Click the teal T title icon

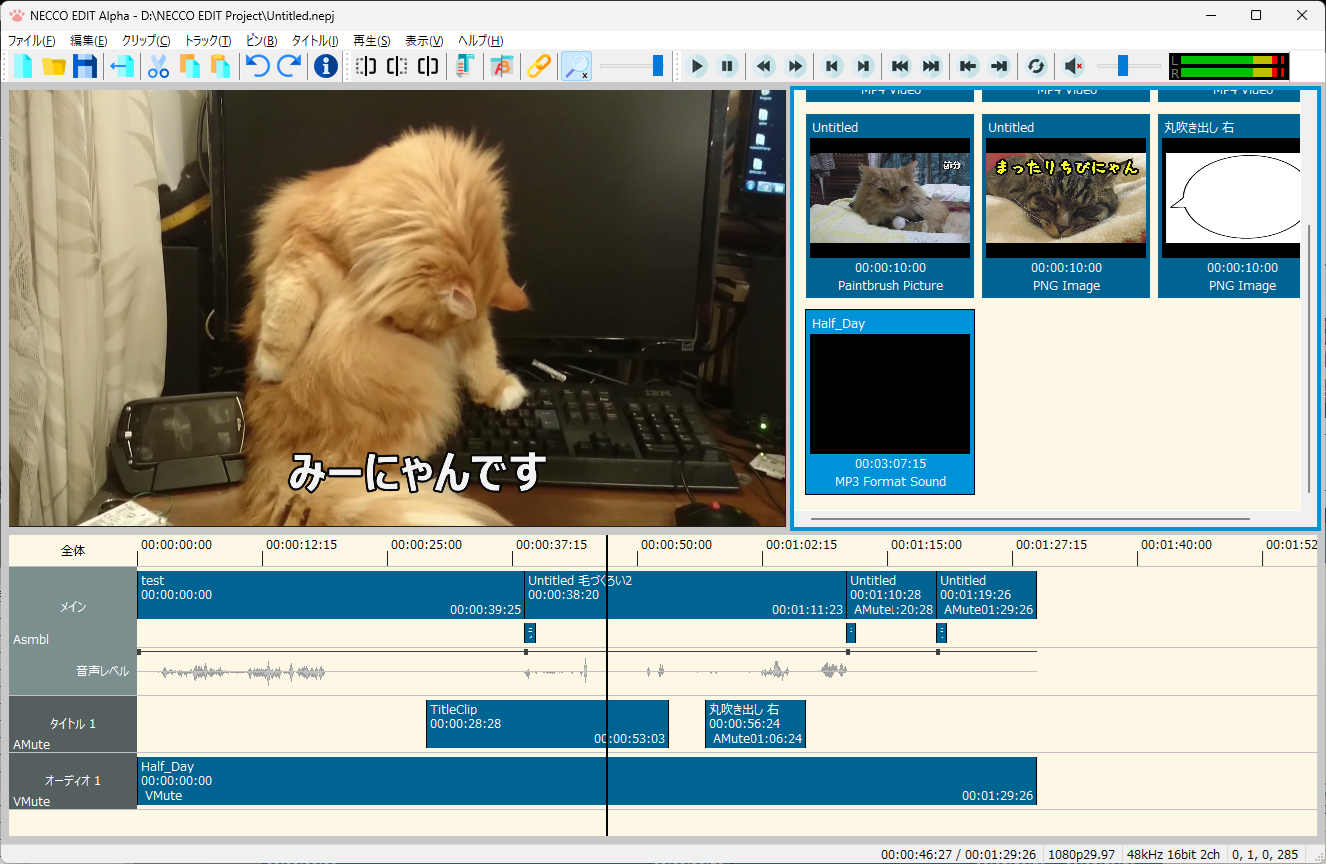coord(464,66)
